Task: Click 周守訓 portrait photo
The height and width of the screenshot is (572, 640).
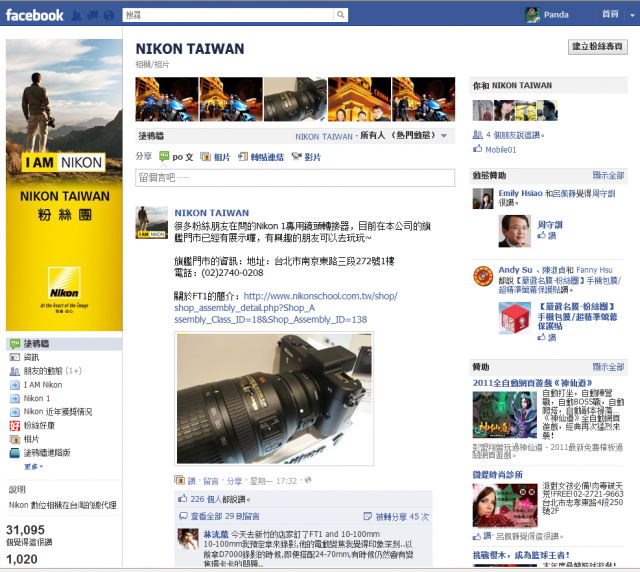Action: [515, 231]
